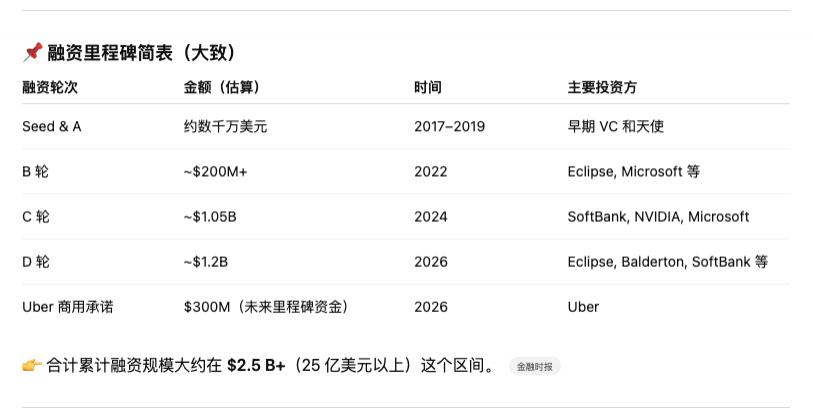Select the 金额（估算）column header

[x=222, y=88]
